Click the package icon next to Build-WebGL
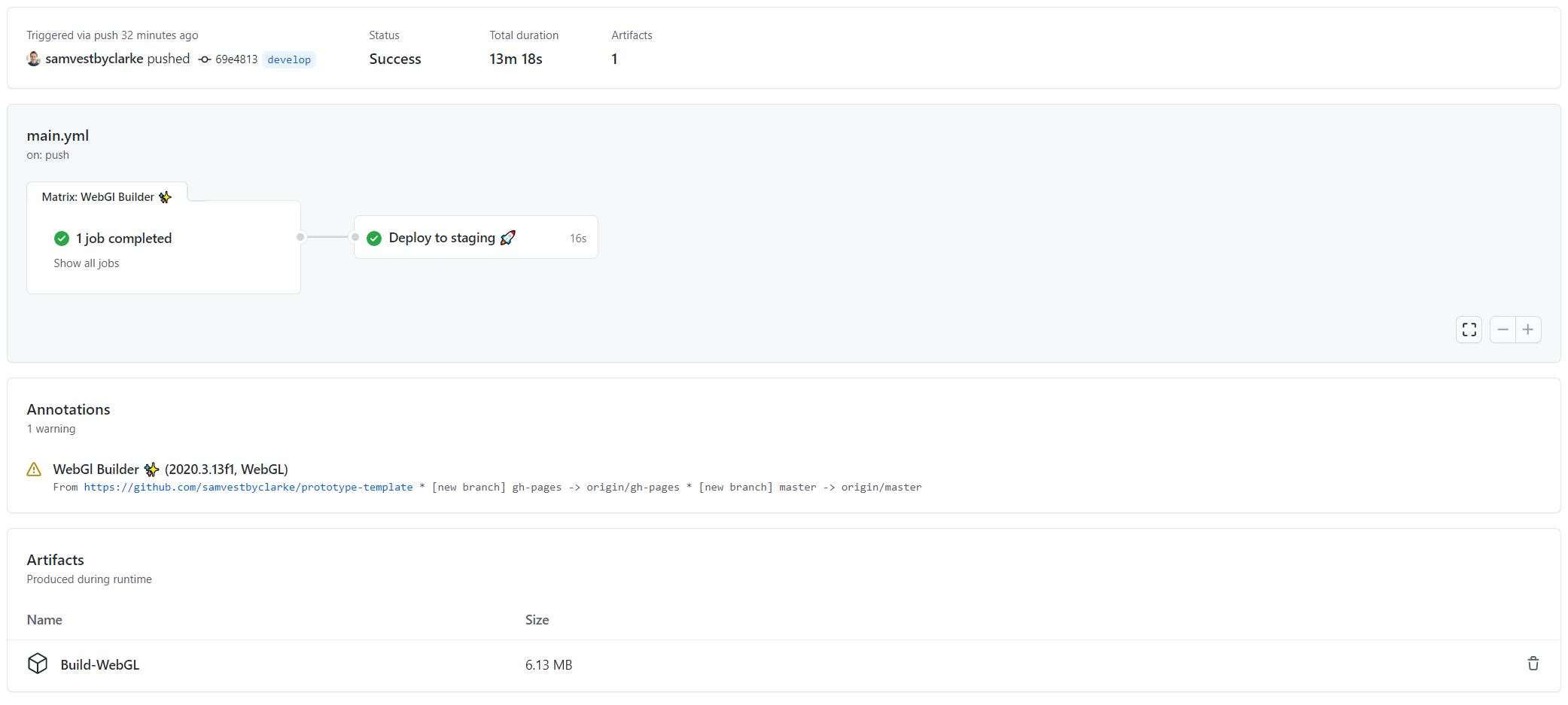The width and height of the screenshot is (1568, 705). [x=37, y=663]
